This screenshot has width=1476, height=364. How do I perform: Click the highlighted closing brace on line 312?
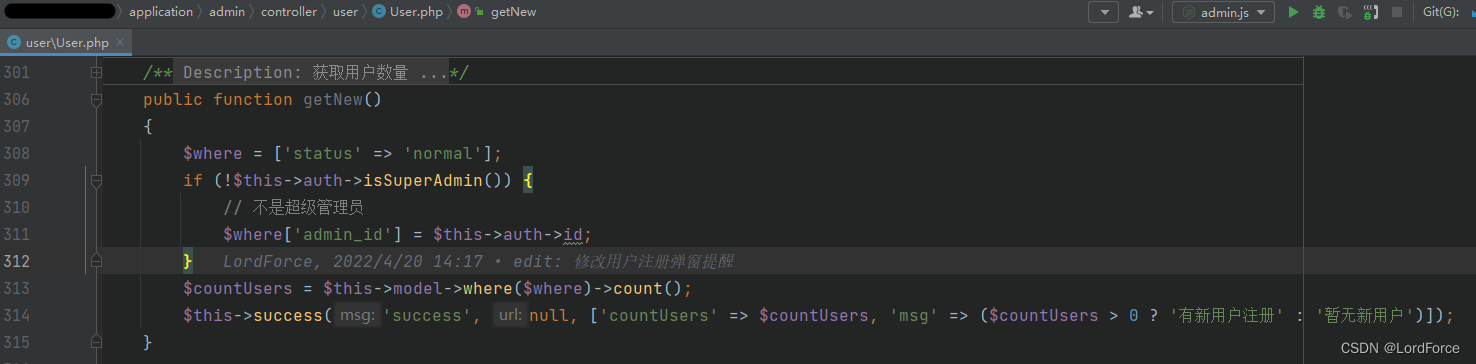(187, 261)
